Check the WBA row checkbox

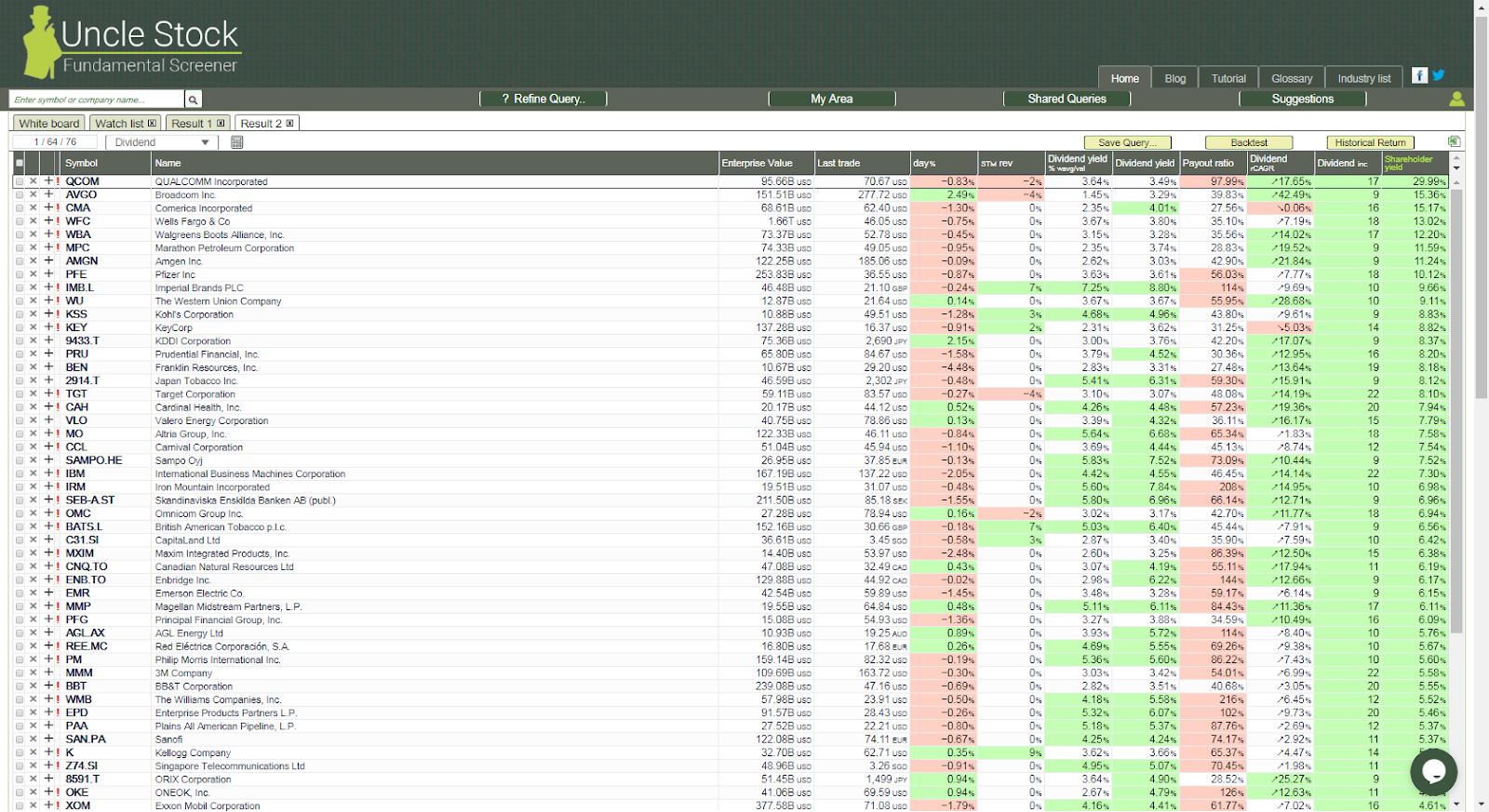click(19, 234)
